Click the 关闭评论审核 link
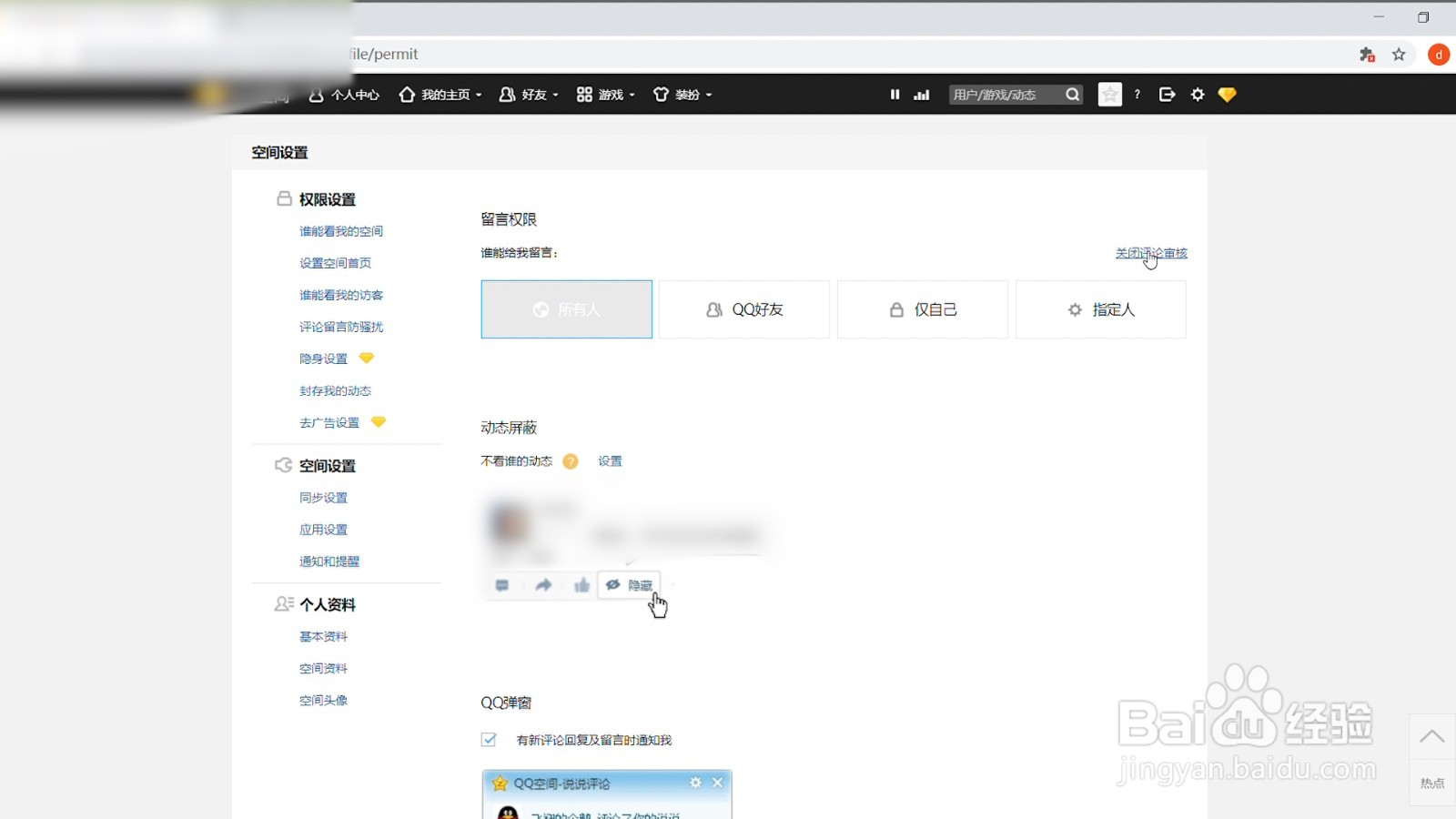Screen dimensions: 1456x819 click(x=1151, y=253)
